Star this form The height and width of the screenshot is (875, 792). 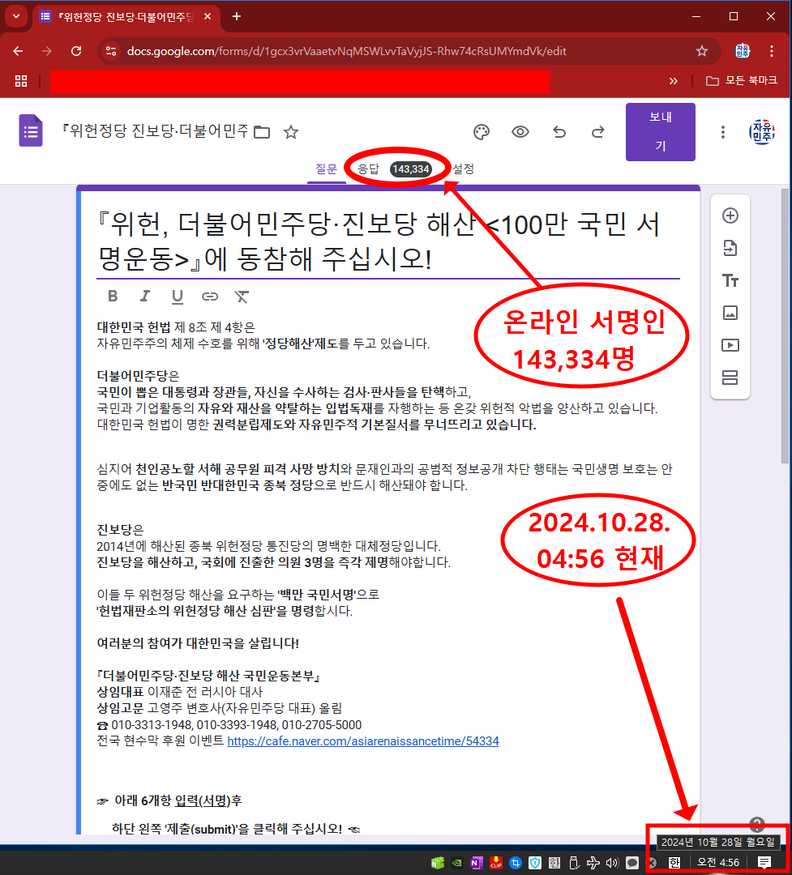click(x=291, y=132)
